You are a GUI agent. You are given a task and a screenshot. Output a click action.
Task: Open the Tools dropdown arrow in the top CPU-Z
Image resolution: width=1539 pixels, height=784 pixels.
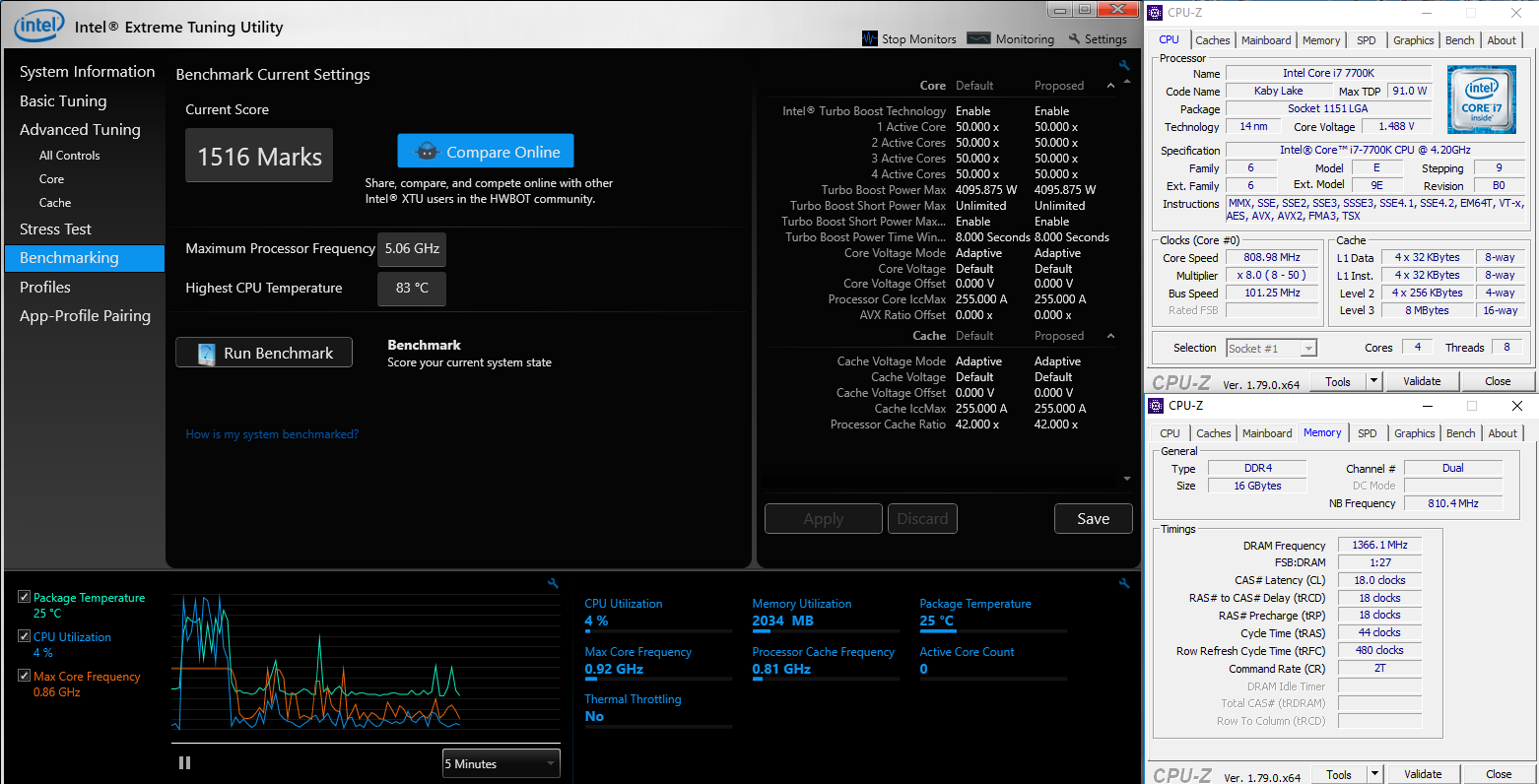pyautogui.click(x=1373, y=381)
